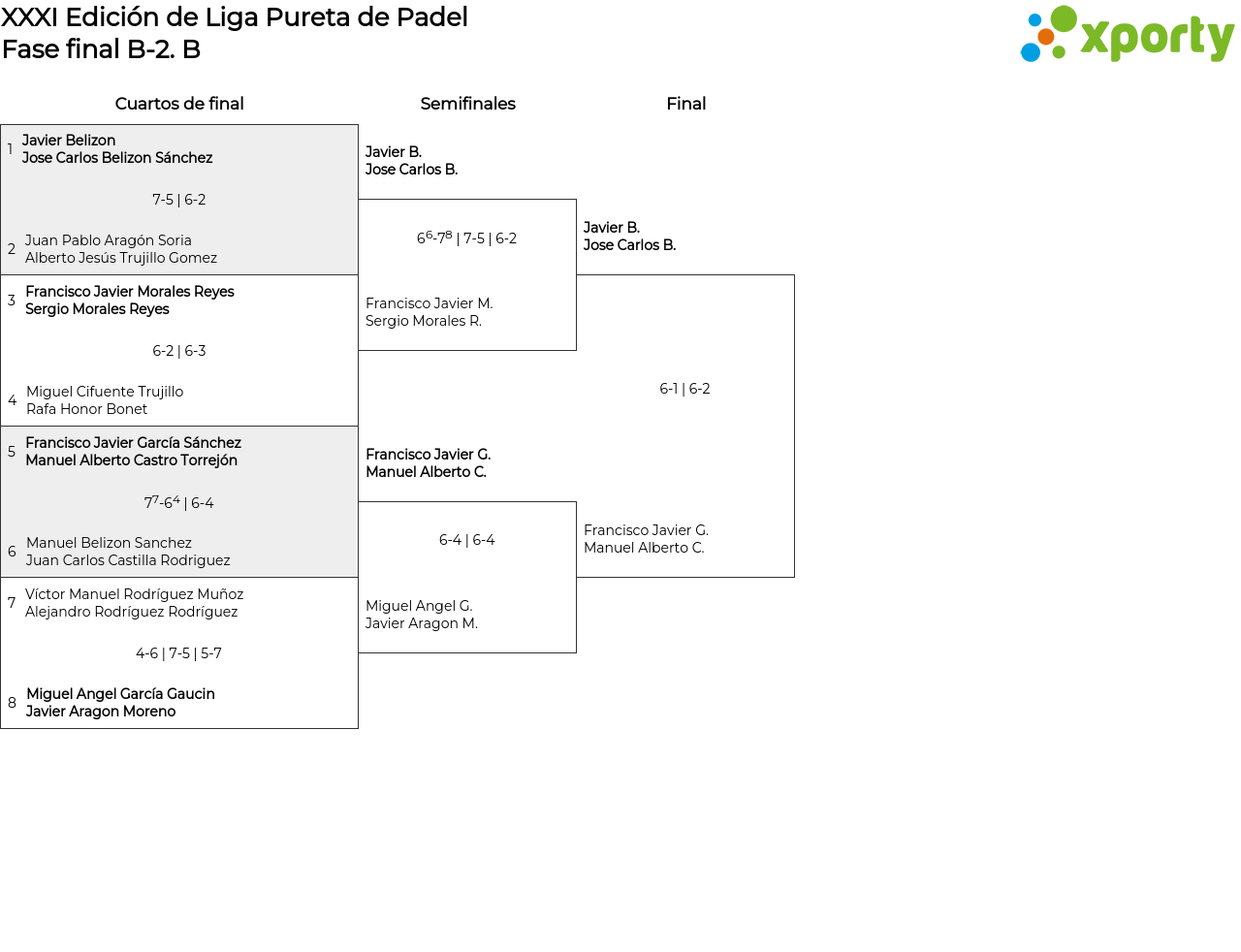Image resolution: width=1241 pixels, height=952 pixels.
Task: Open the 4-6 | 7-5 | 5-7 score
Action: tap(179, 653)
